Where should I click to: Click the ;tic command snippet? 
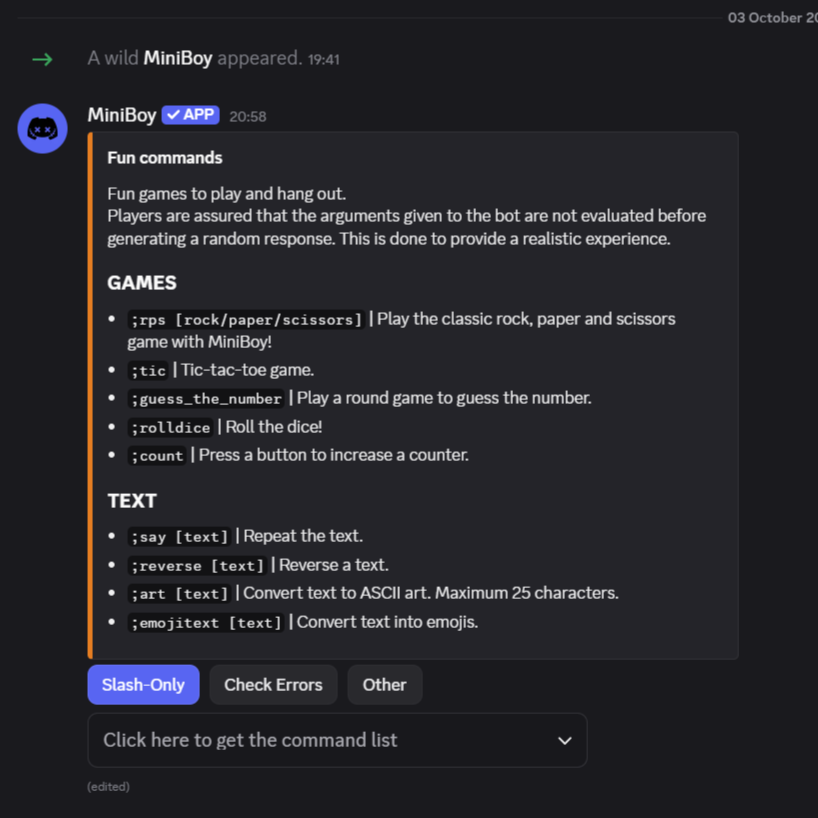148,371
